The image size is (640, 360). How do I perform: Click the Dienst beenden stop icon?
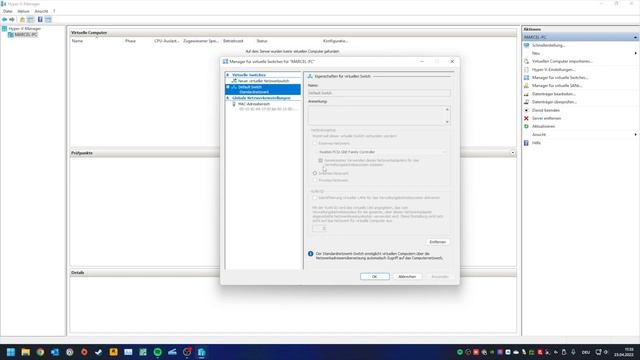click(527, 110)
